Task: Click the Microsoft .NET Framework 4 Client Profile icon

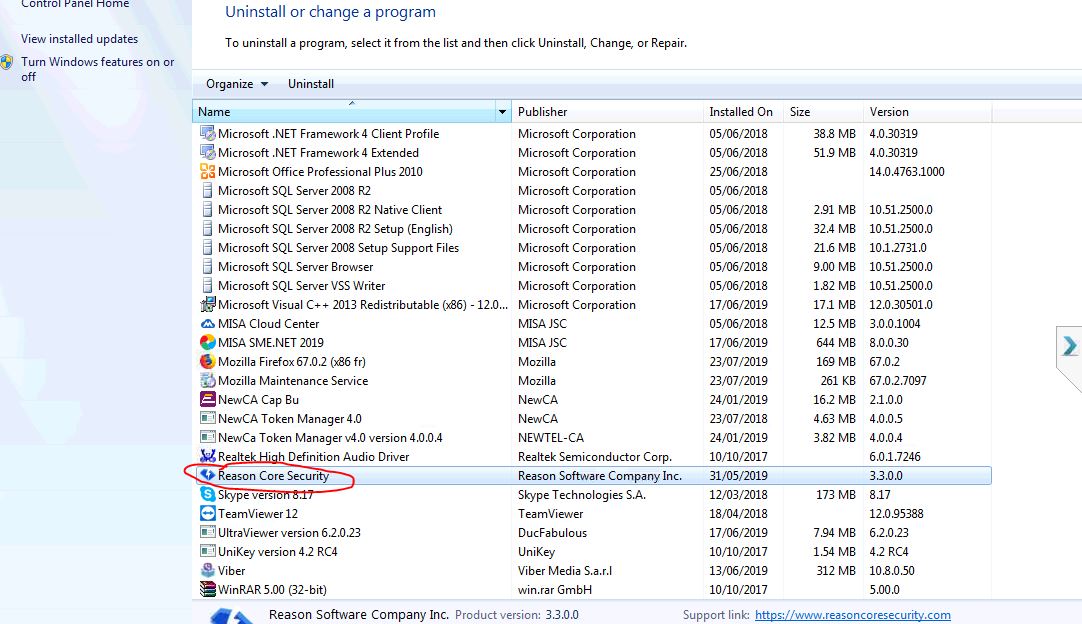Action: [x=207, y=133]
